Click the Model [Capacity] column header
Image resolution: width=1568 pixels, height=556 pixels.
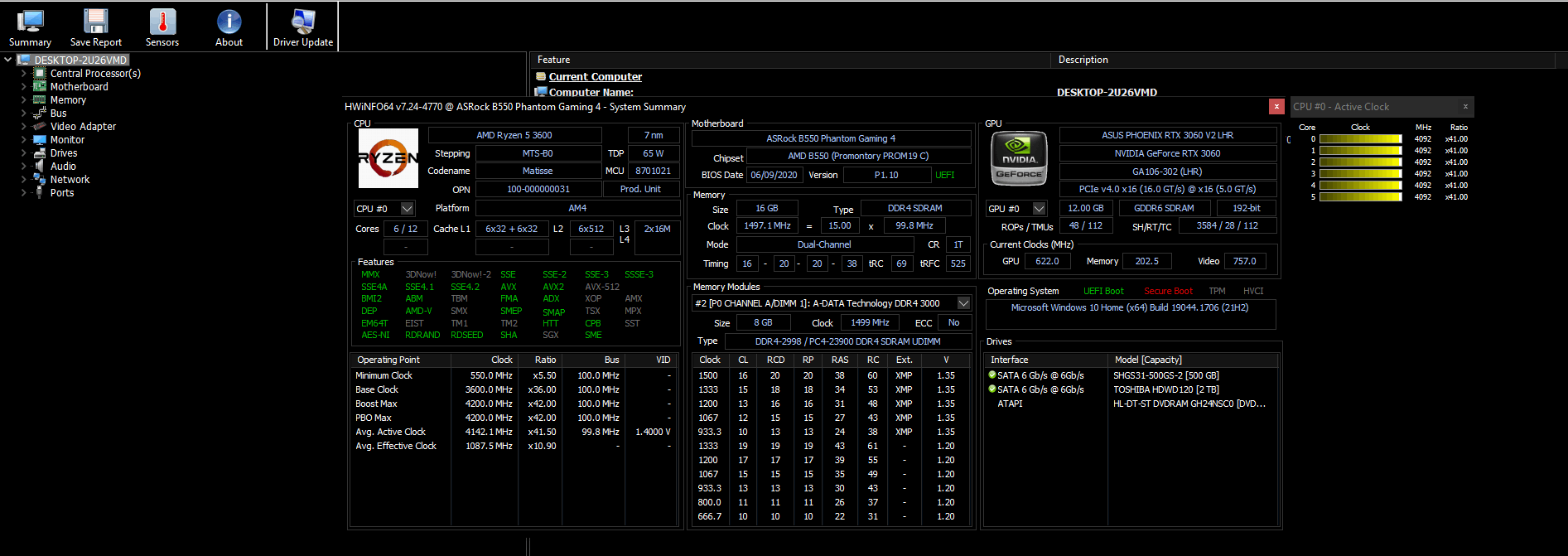[1193, 360]
